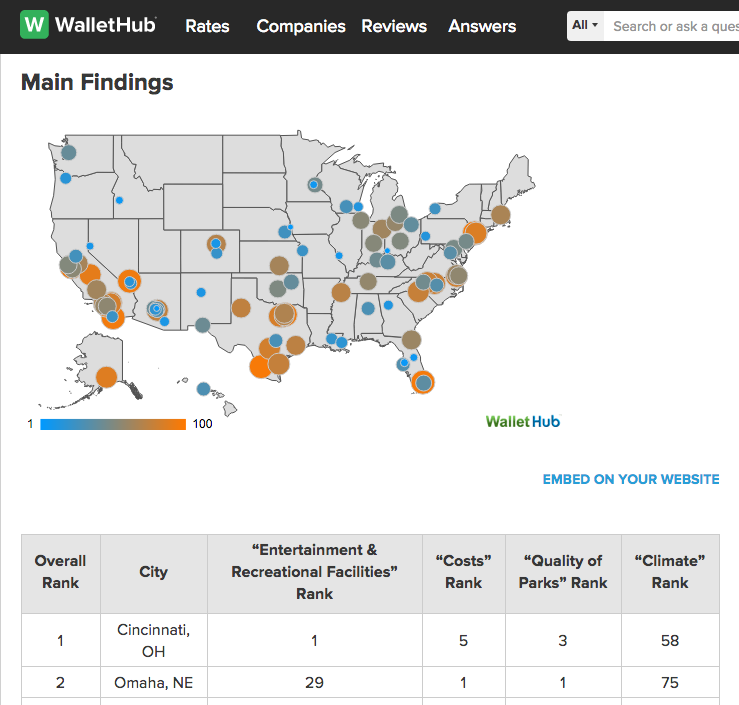Image resolution: width=739 pixels, height=705 pixels.
Task: Open the Answers menu
Action: pos(482,26)
